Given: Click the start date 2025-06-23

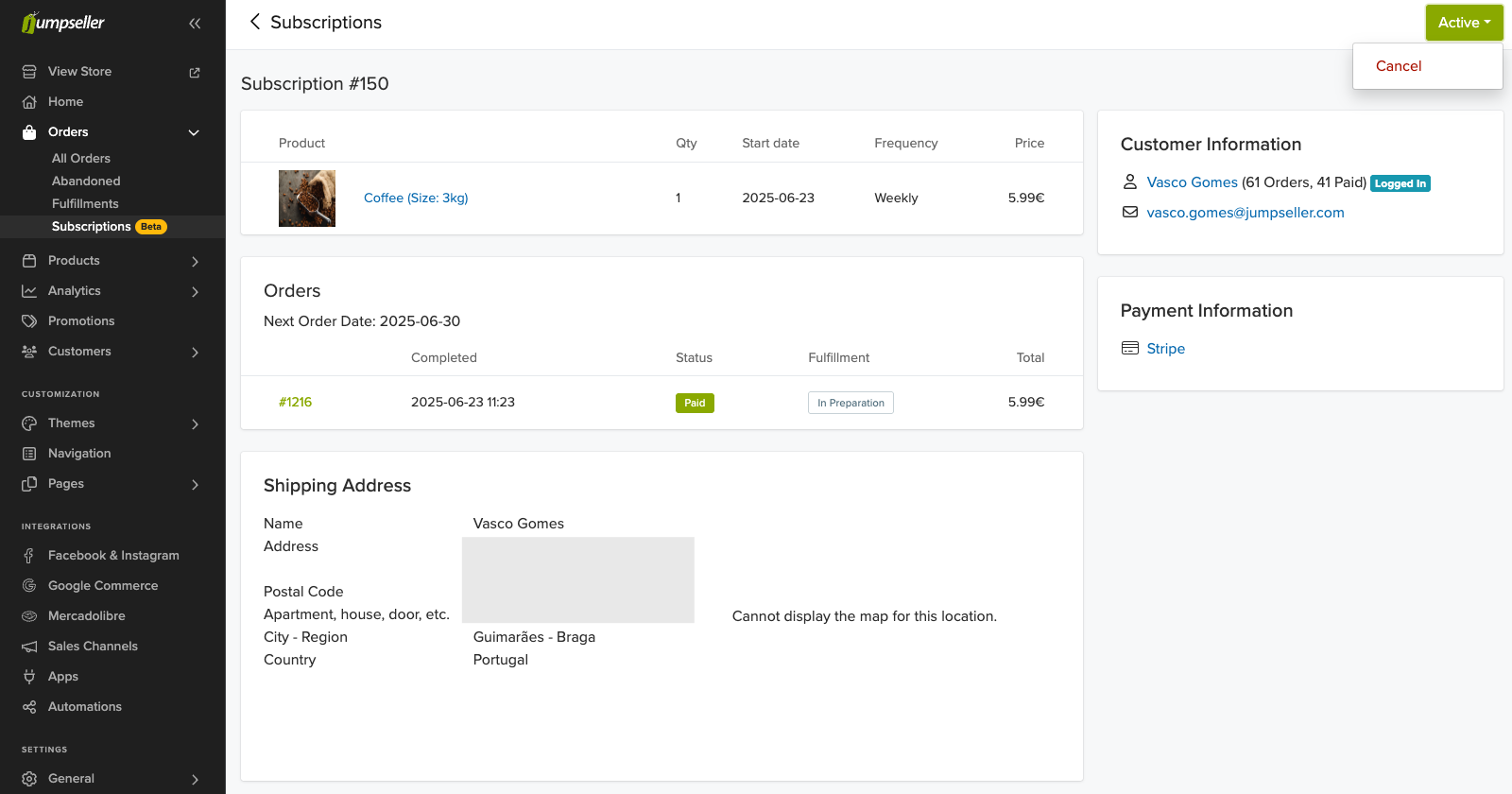Looking at the screenshot, I should [778, 198].
